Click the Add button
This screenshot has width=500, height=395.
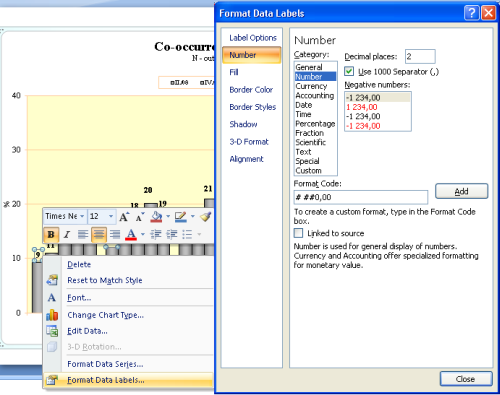point(462,191)
